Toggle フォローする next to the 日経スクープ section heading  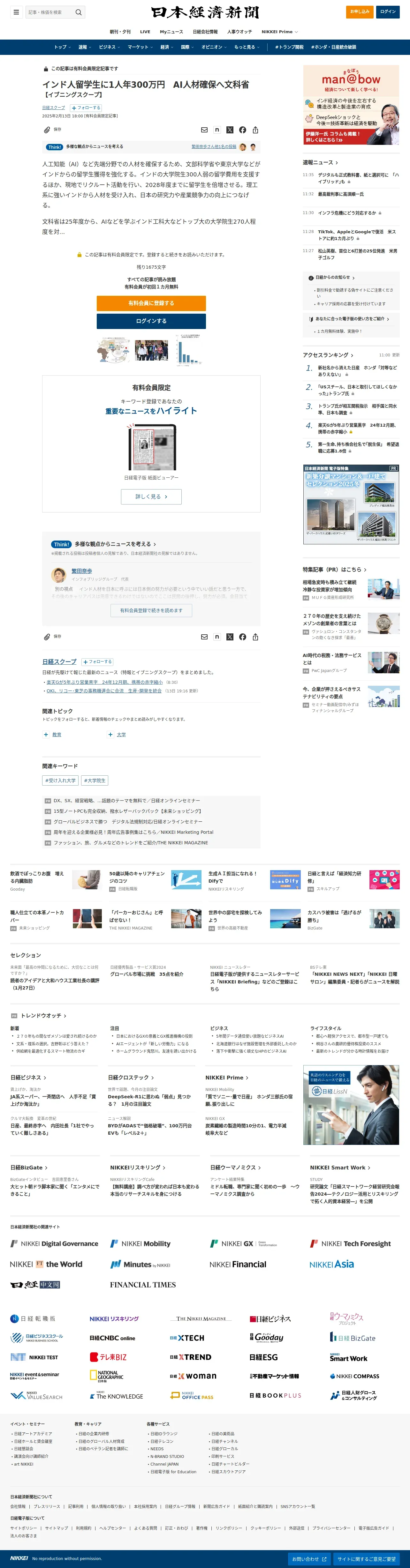(97, 662)
